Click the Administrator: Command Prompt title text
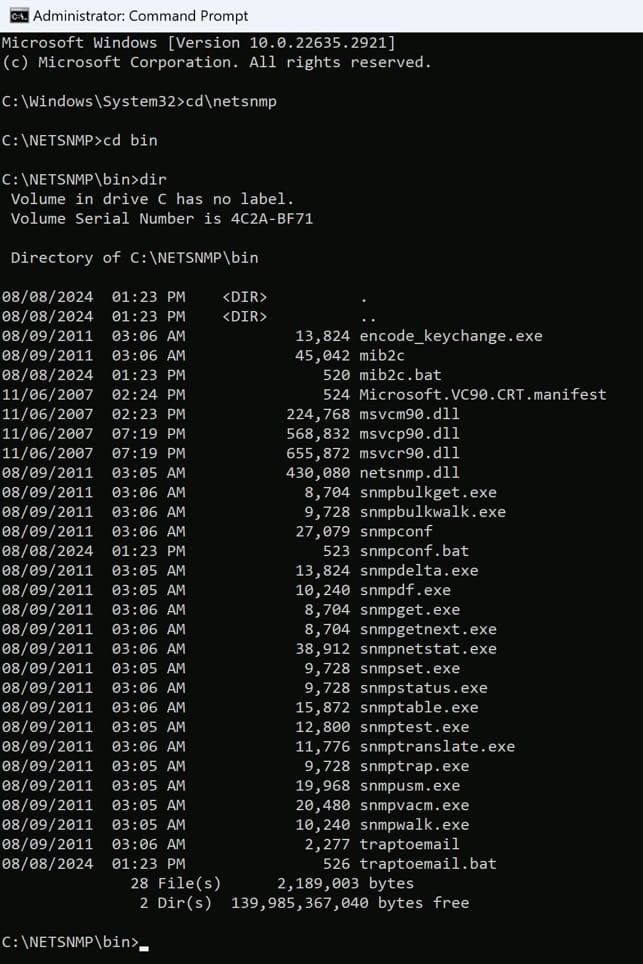Viewport: 643px width, 964px height. 141,16
